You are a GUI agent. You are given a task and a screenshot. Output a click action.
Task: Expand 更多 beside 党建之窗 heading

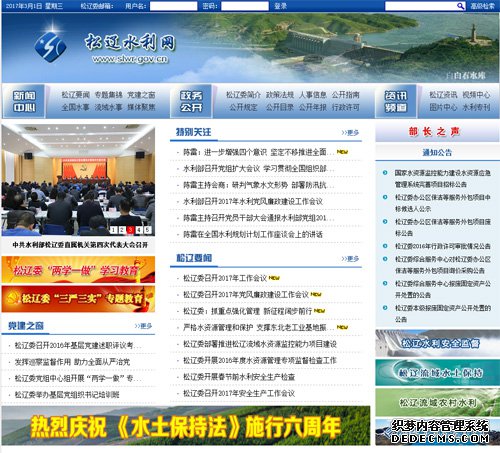click(143, 326)
